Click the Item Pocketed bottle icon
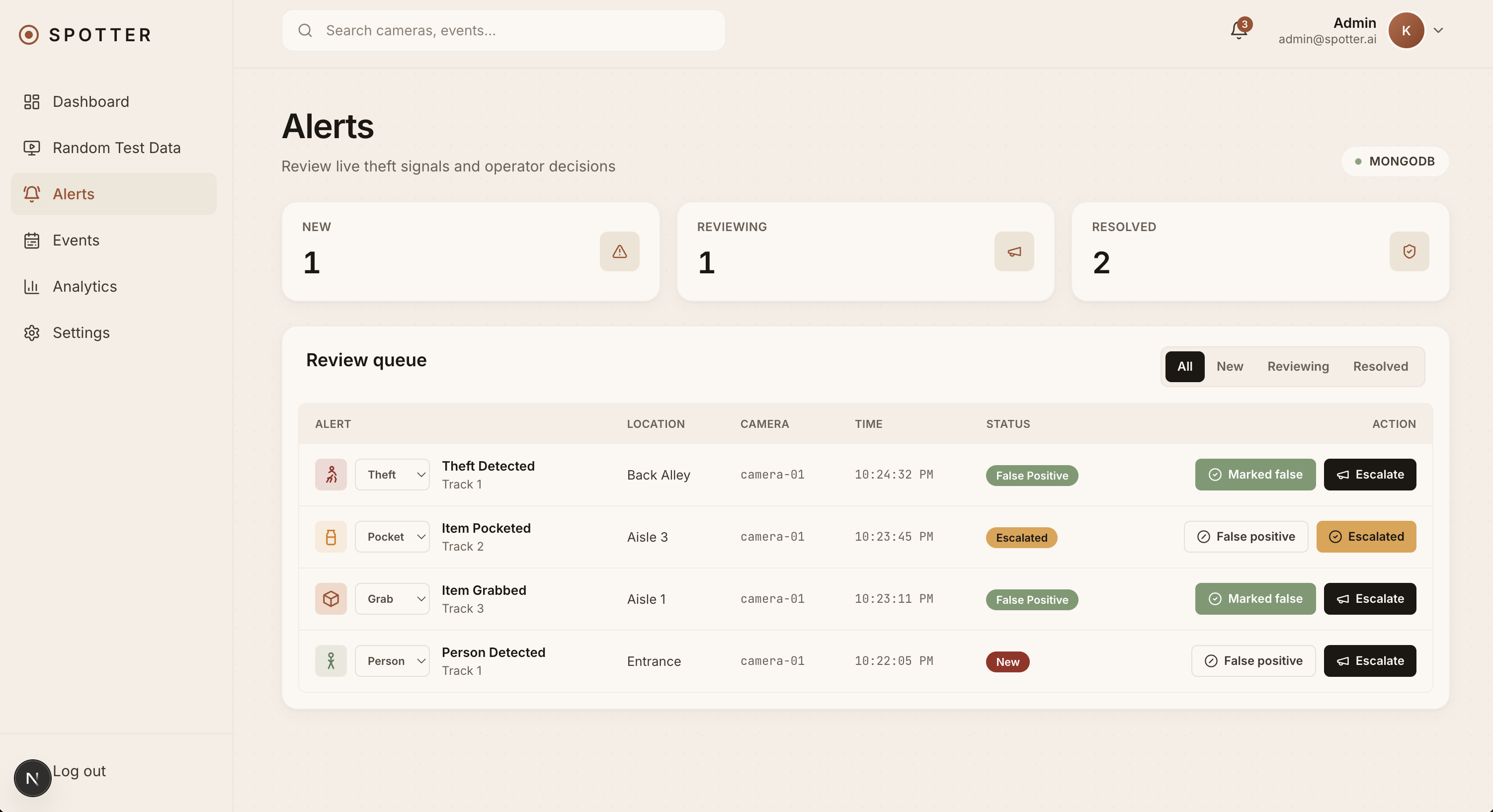Screen dimensions: 1493x812 (331, 537)
